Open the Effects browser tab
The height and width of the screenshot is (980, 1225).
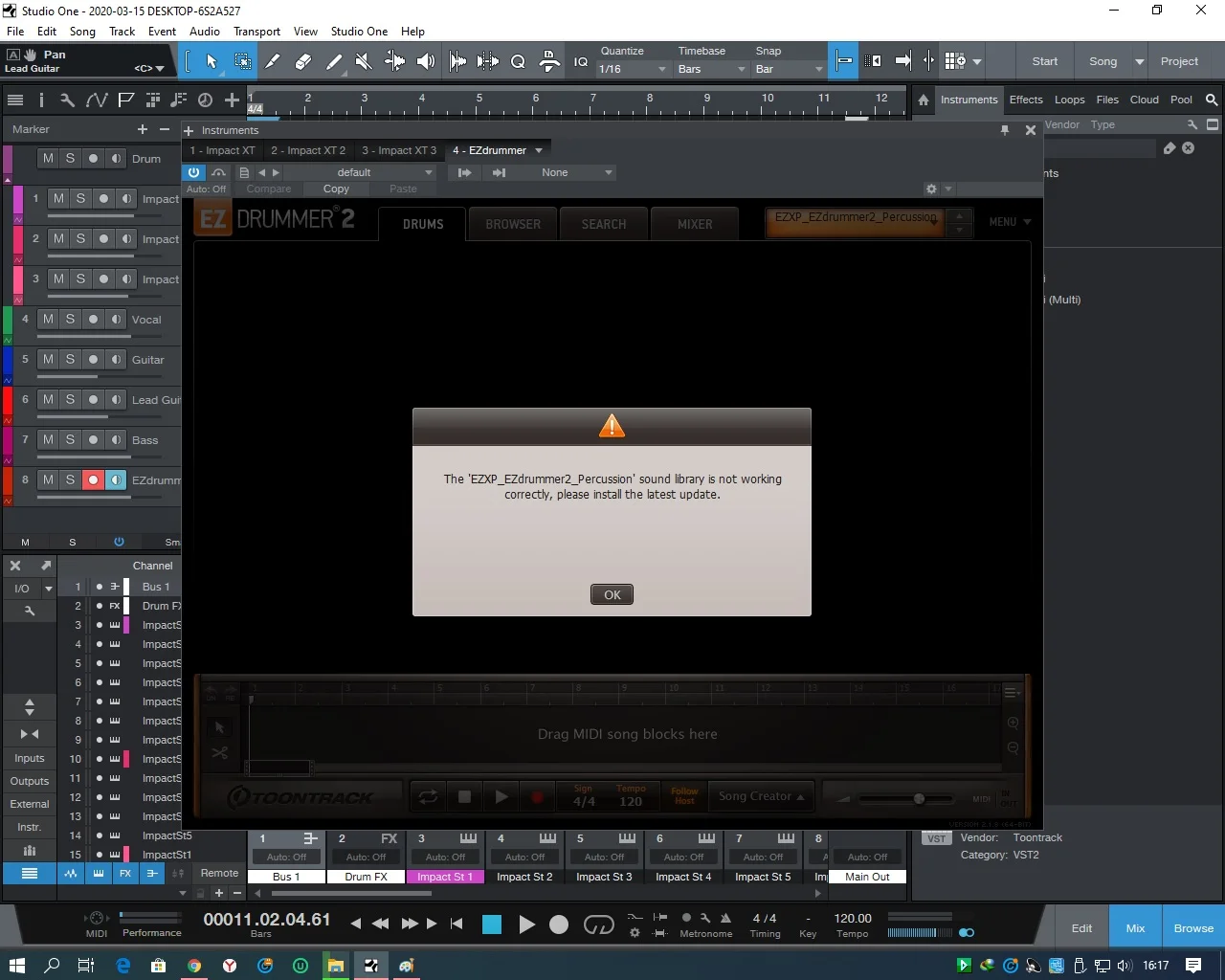pyautogui.click(x=1026, y=100)
